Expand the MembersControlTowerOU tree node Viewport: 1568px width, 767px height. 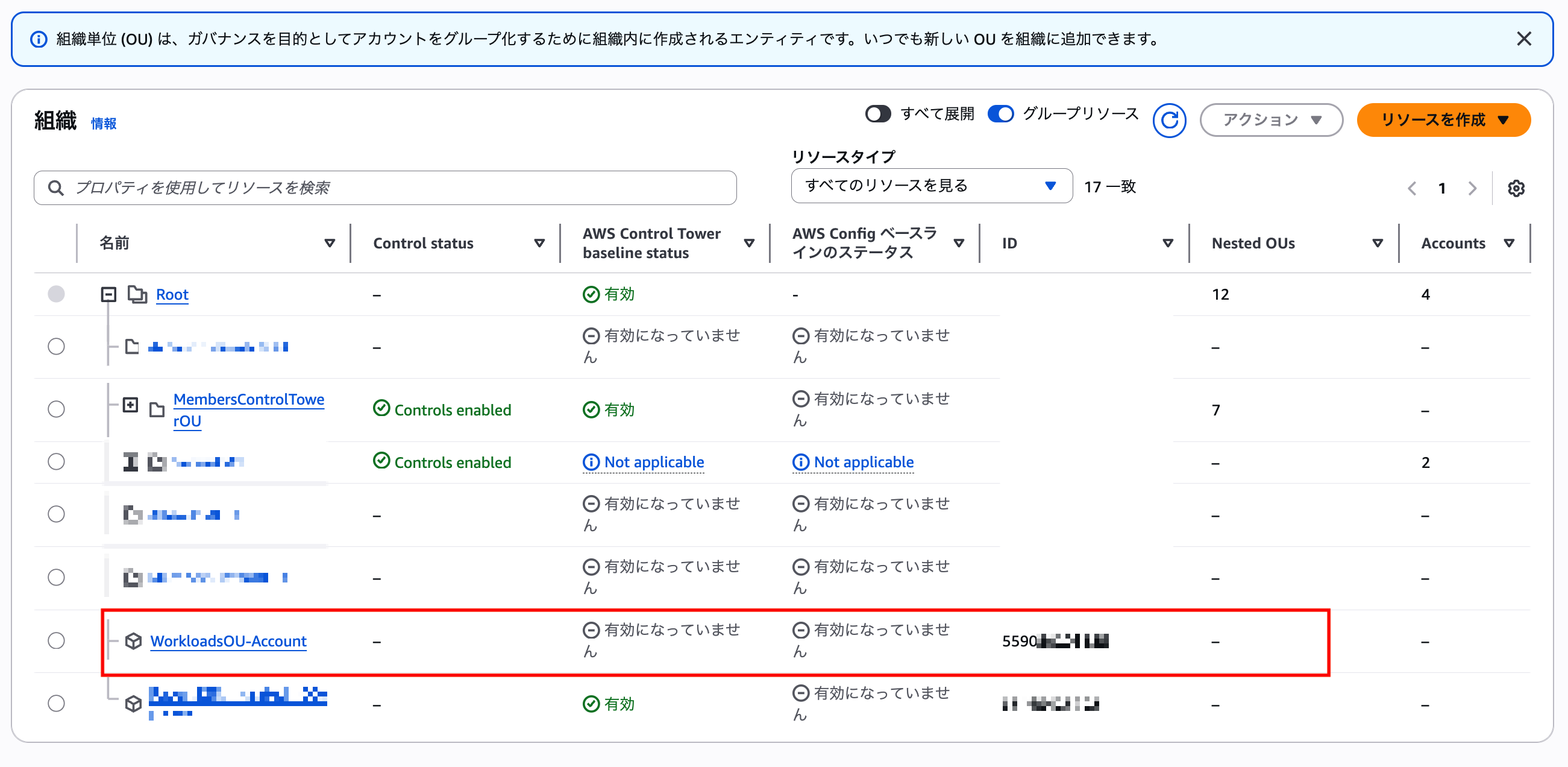pos(130,404)
